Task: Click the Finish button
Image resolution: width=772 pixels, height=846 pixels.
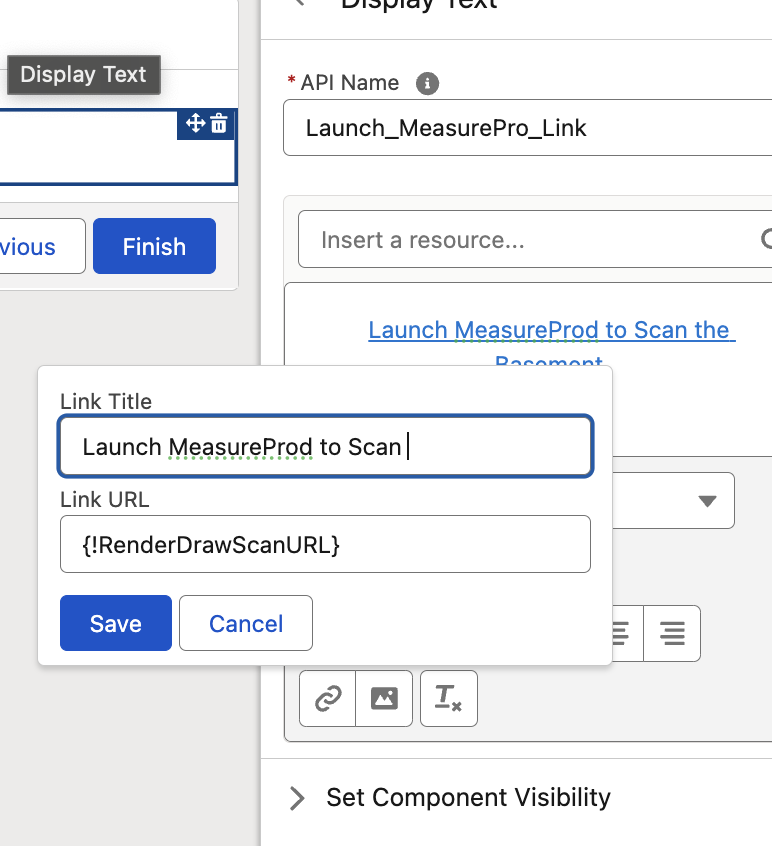Action: coord(154,246)
